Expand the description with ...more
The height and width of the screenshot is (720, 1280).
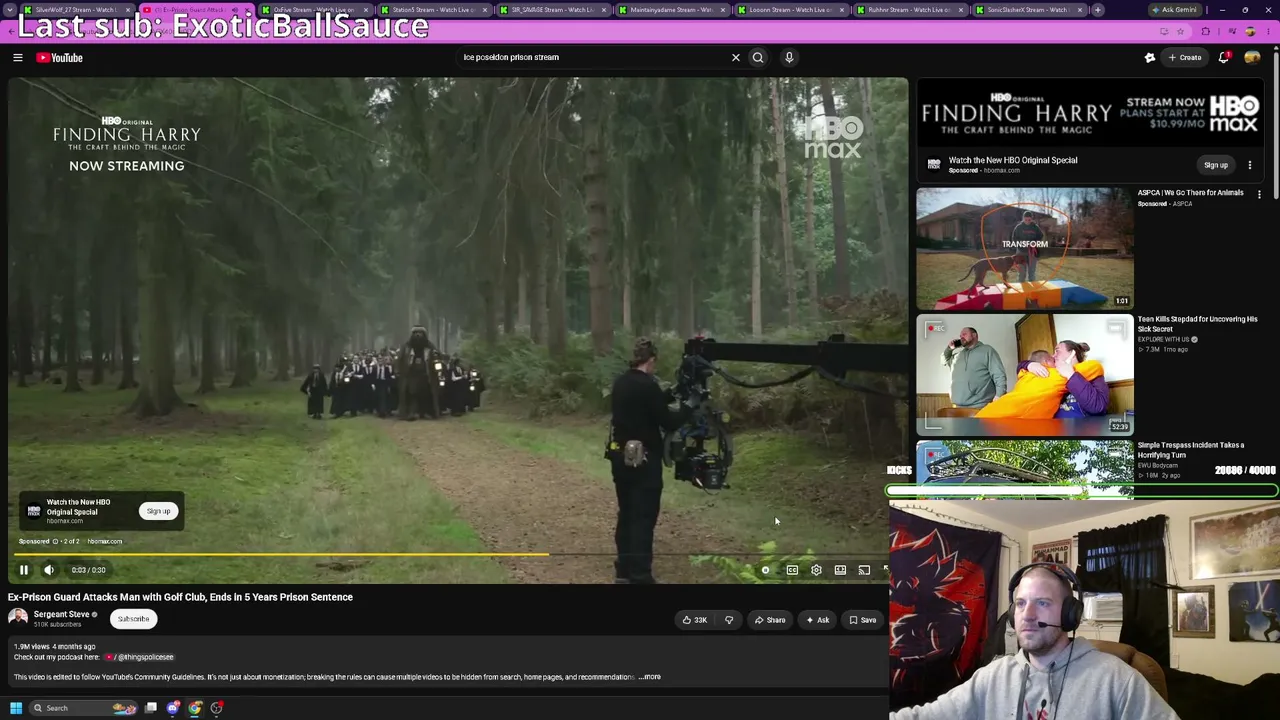(x=650, y=677)
